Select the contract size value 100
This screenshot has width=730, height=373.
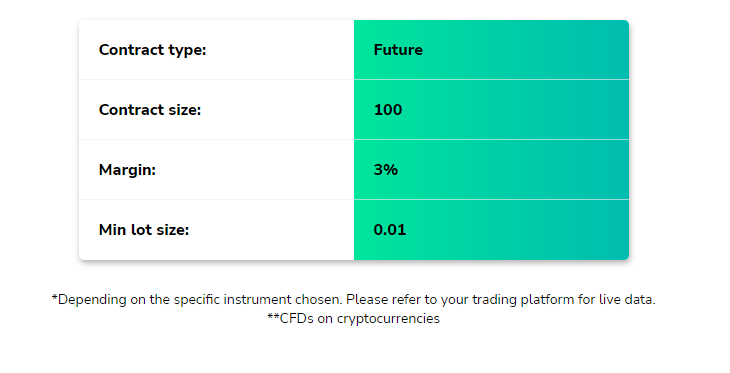388,110
